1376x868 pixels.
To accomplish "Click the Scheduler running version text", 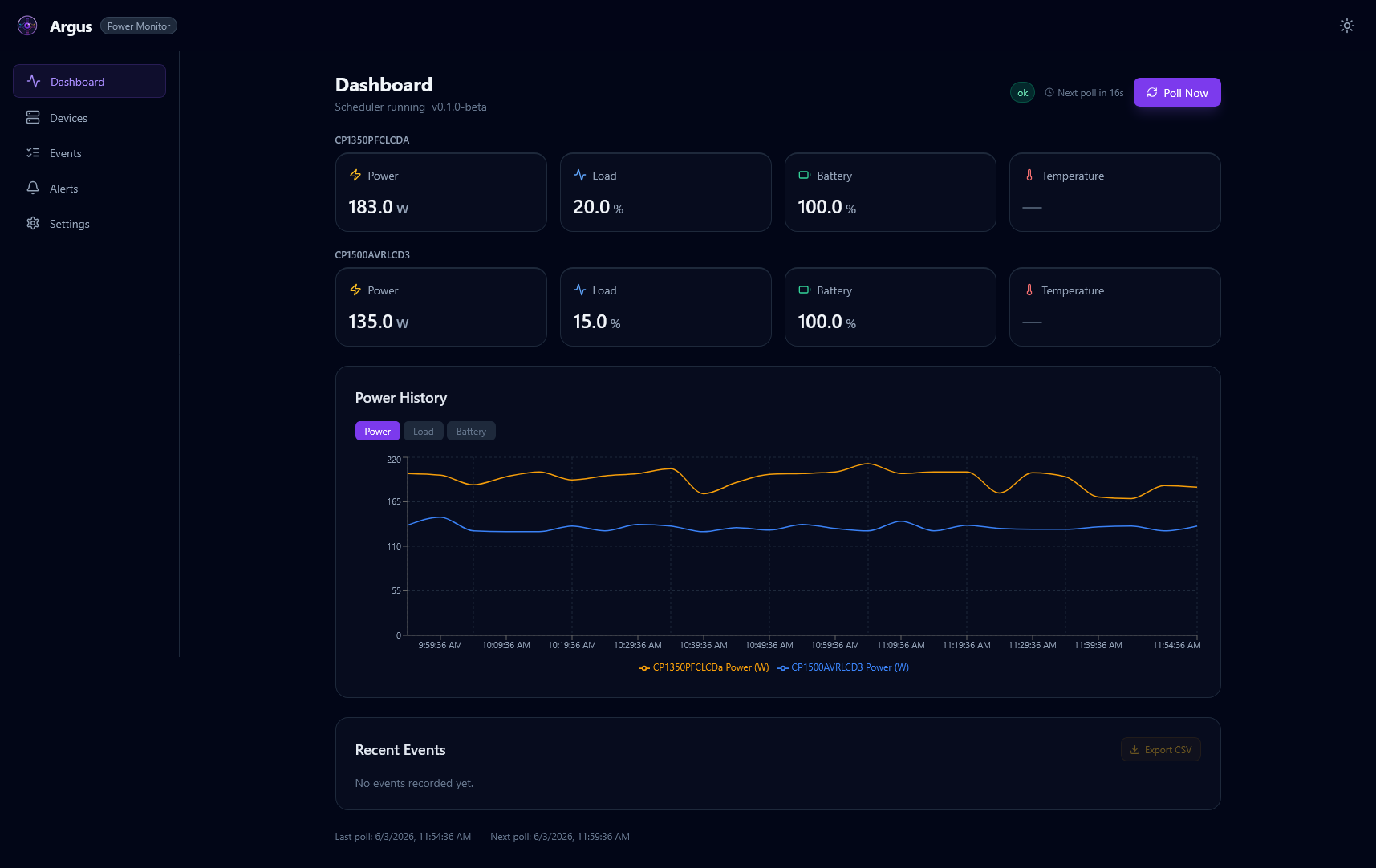I will pos(411,107).
